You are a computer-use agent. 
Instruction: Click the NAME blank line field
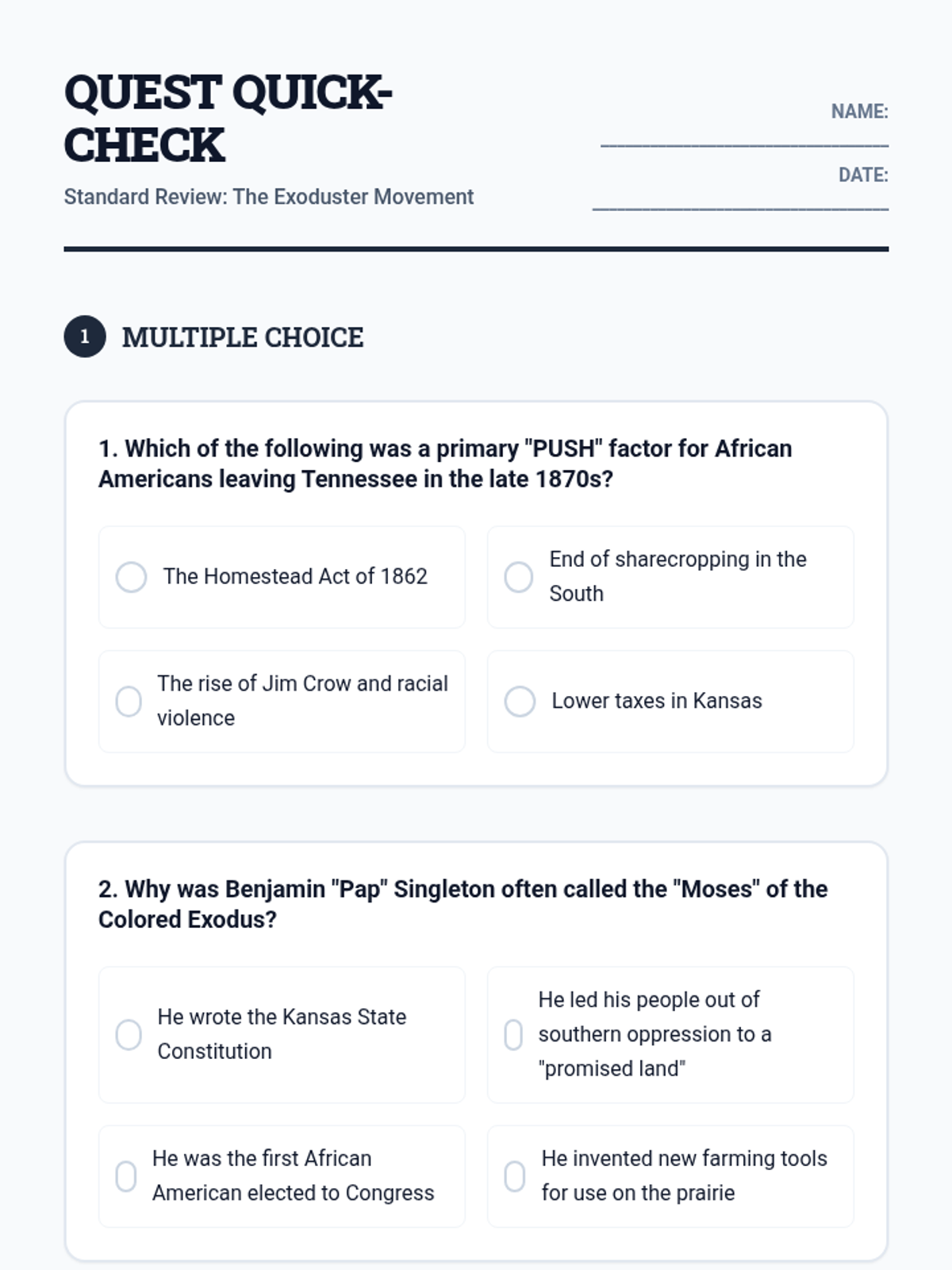pyautogui.click(x=744, y=138)
